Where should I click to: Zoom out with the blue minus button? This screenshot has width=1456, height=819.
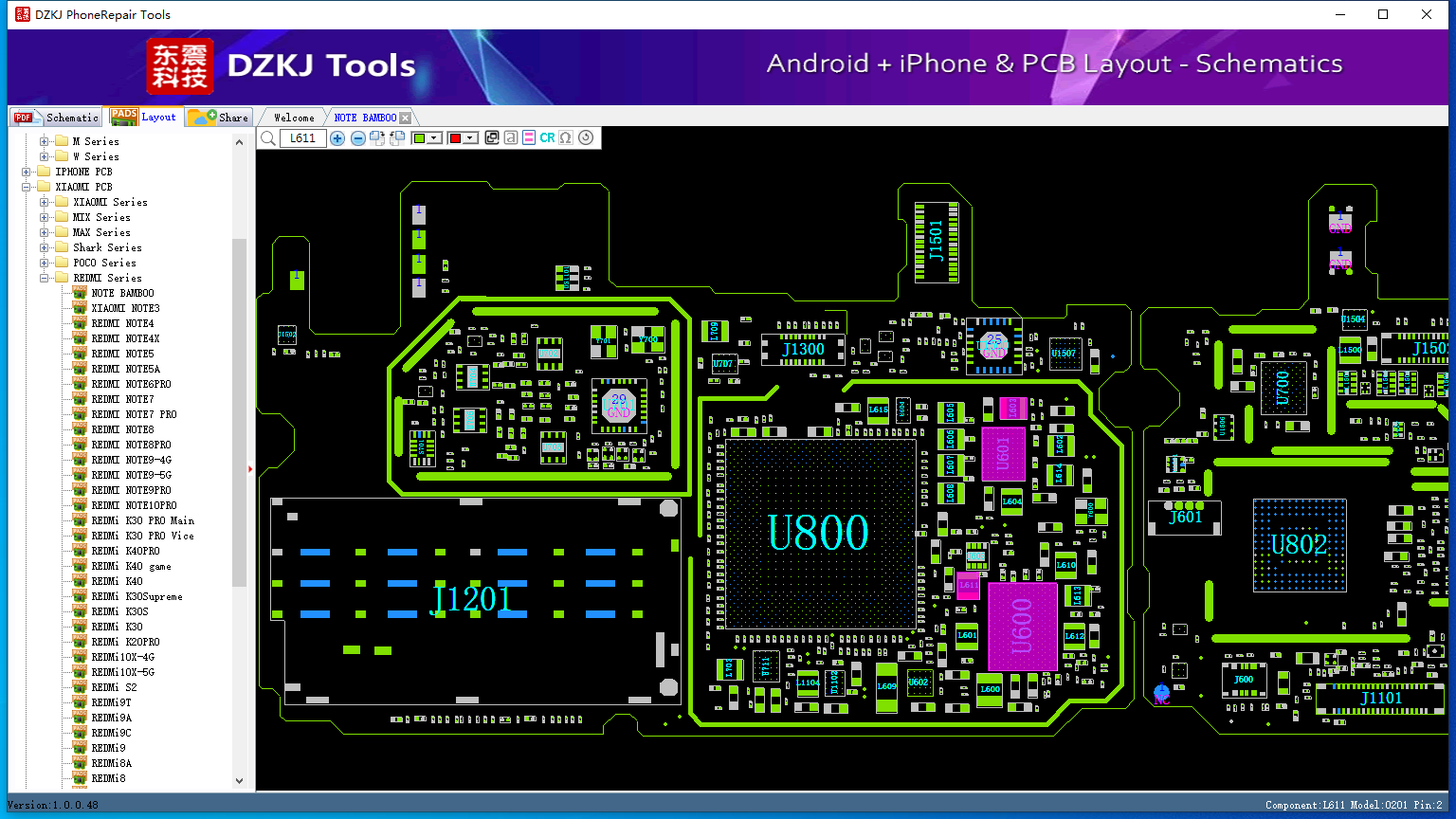tap(357, 138)
